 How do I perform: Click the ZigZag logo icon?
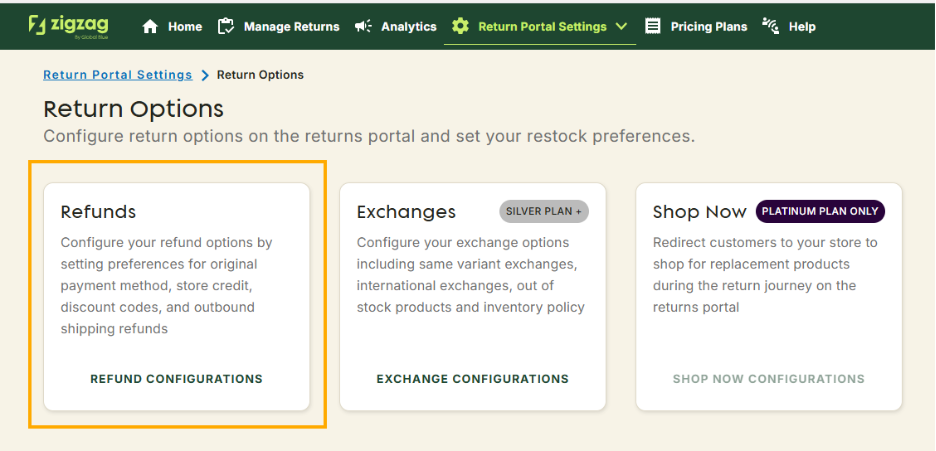point(36,24)
